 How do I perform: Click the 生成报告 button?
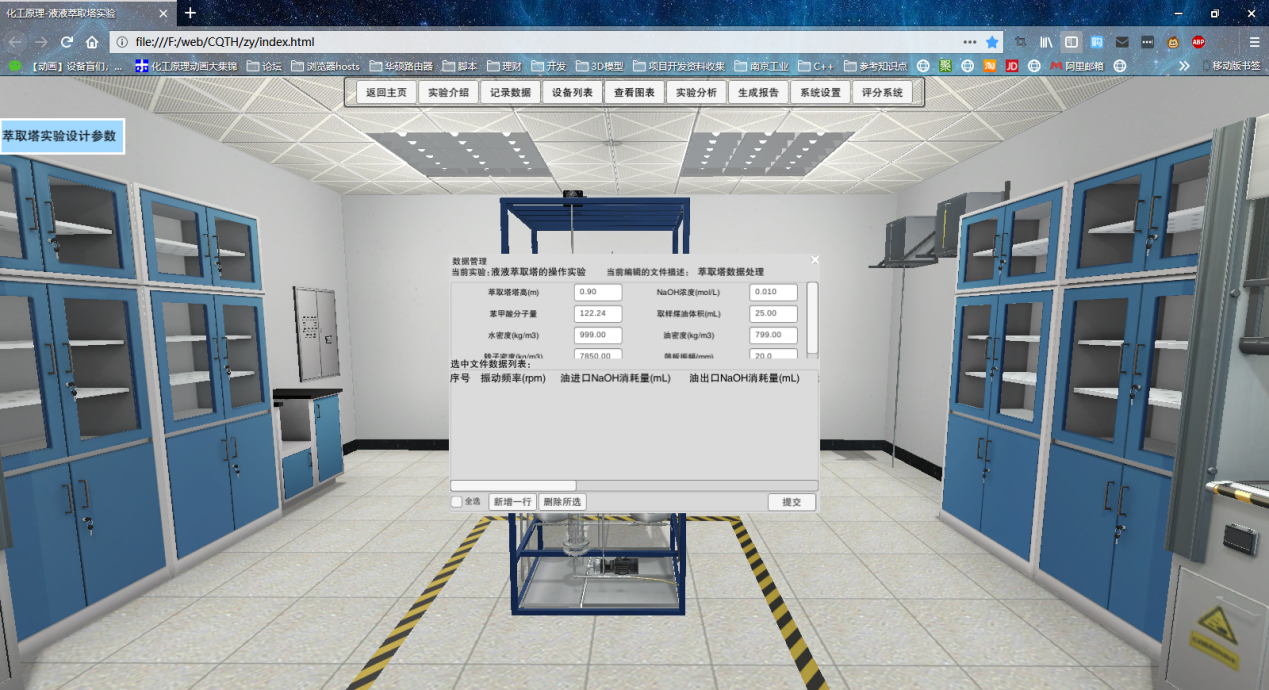pos(758,92)
